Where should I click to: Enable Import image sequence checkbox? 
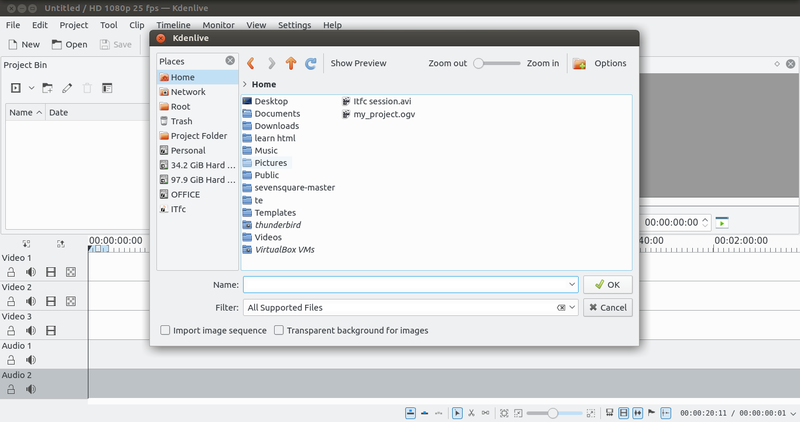[165, 330]
